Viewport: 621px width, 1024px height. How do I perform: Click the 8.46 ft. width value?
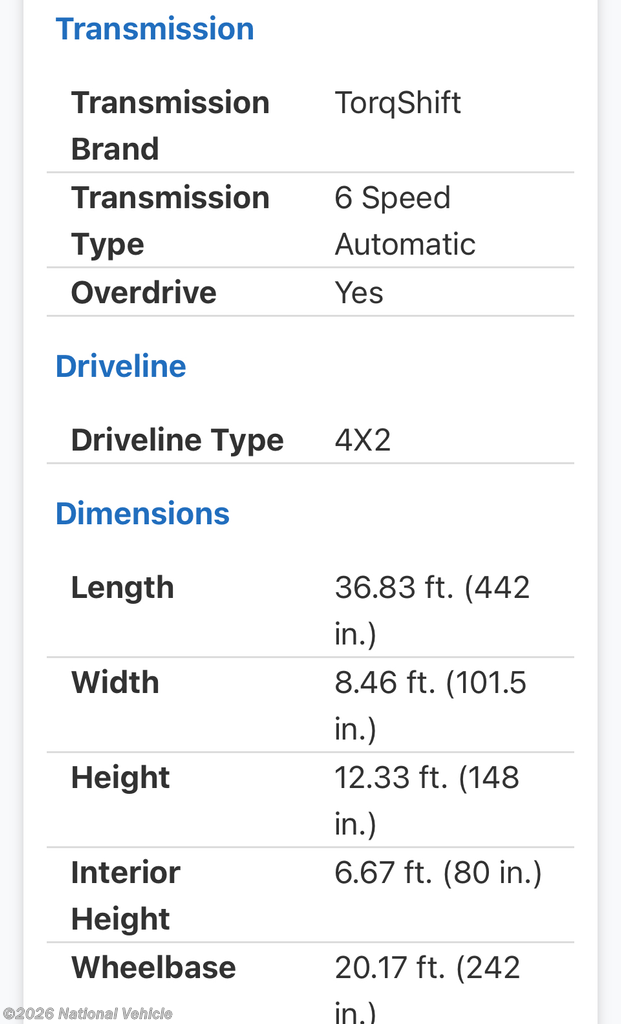pos(430,704)
